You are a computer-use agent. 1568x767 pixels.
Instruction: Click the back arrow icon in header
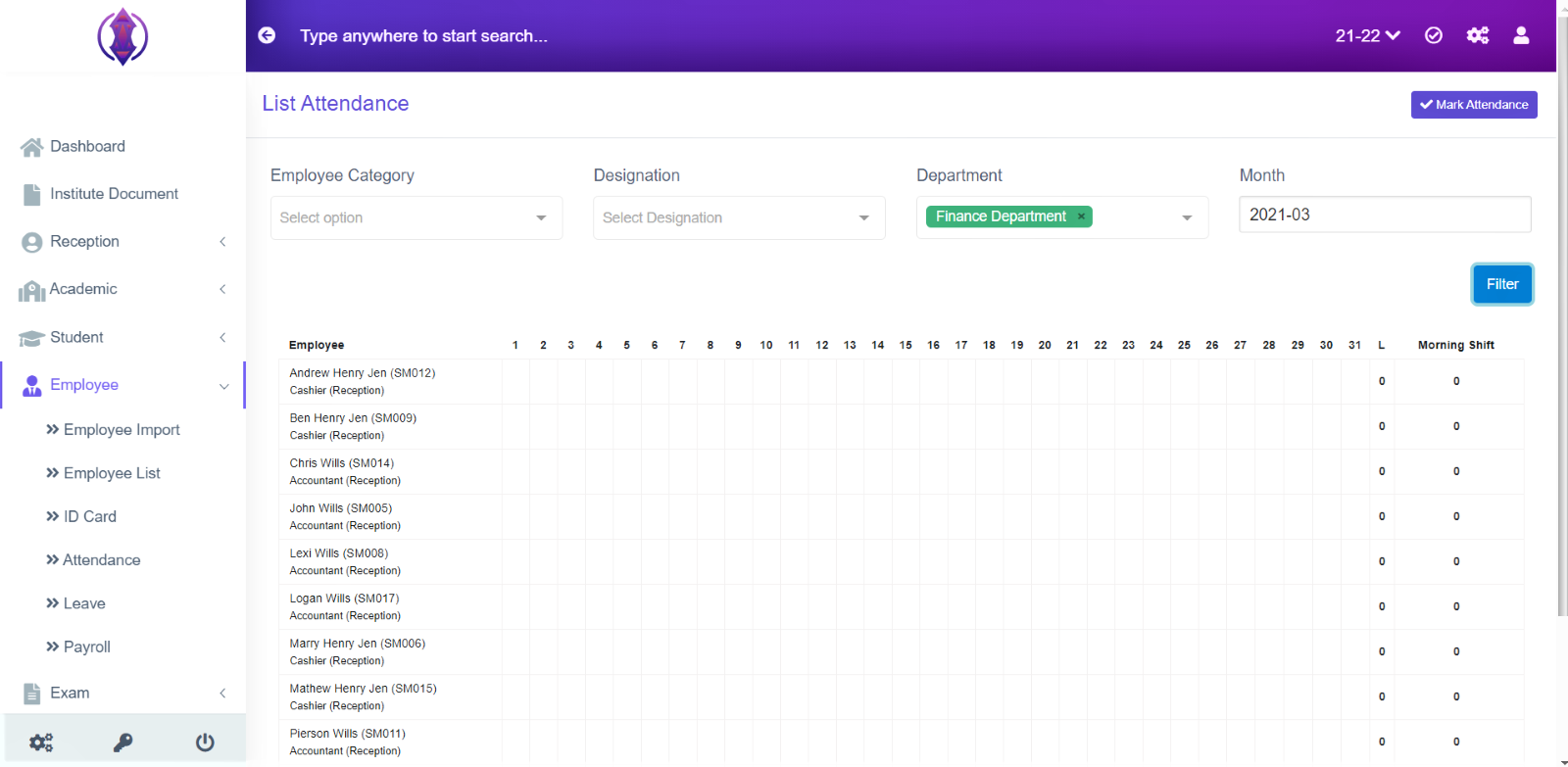[x=267, y=35]
